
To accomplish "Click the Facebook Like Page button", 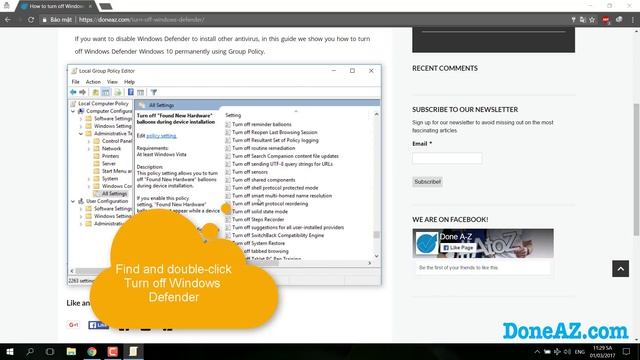I will click(458, 247).
